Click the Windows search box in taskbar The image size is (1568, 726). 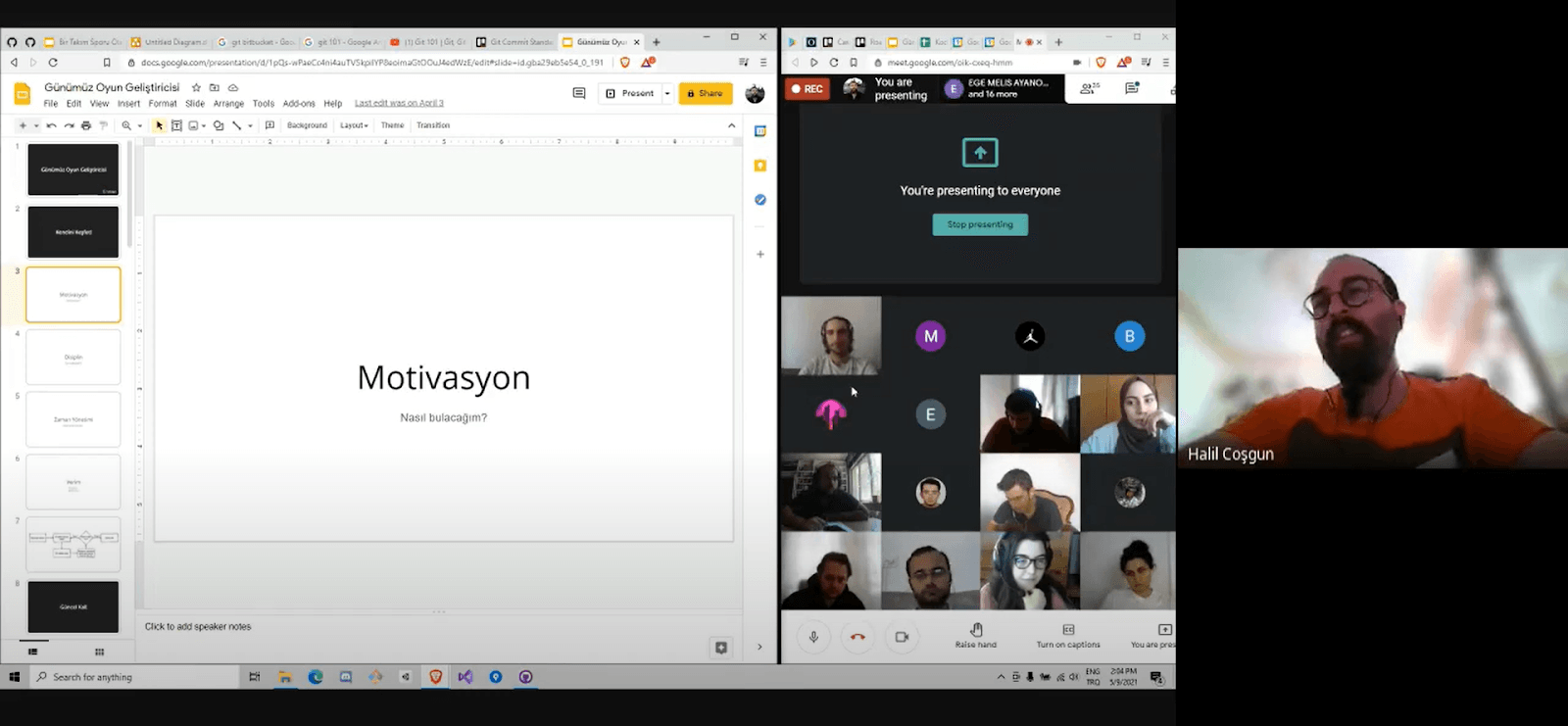[137, 677]
